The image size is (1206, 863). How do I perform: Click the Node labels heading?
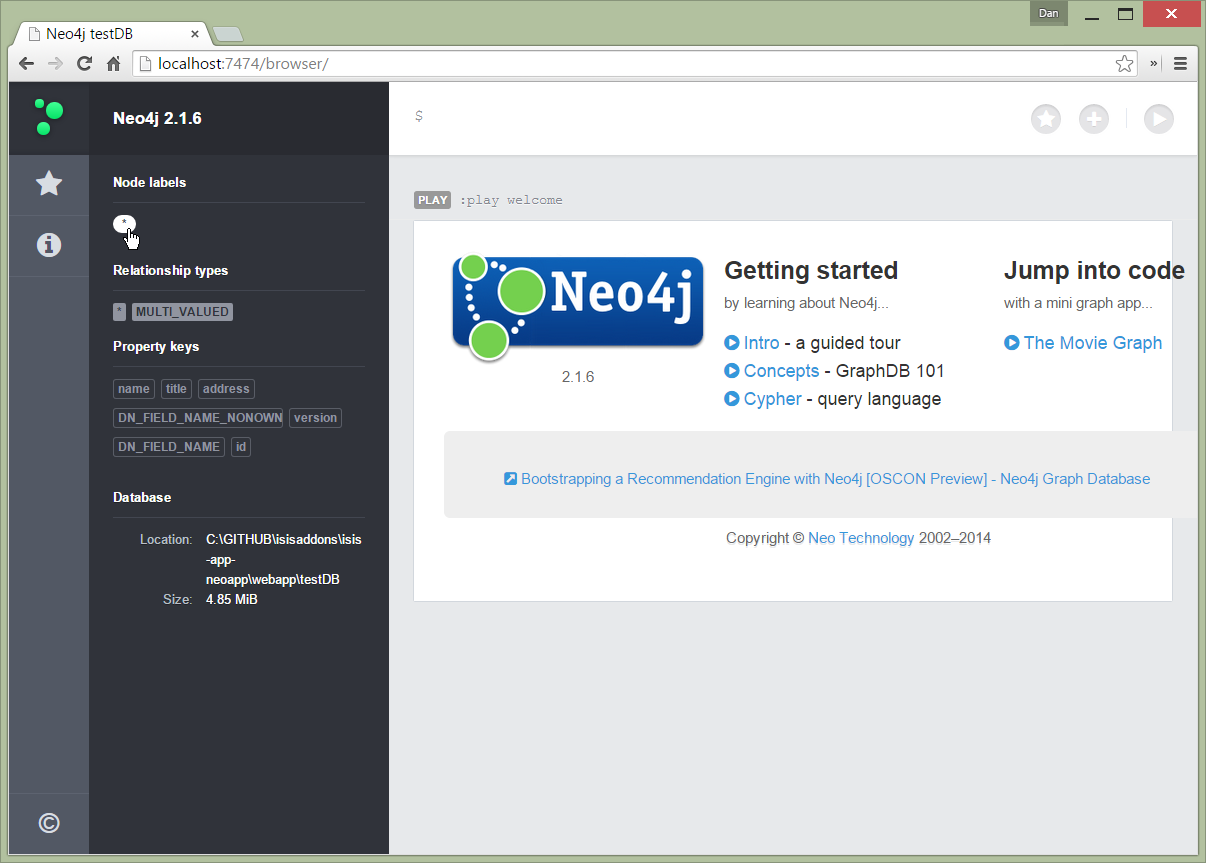pyautogui.click(x=149, y=183)
